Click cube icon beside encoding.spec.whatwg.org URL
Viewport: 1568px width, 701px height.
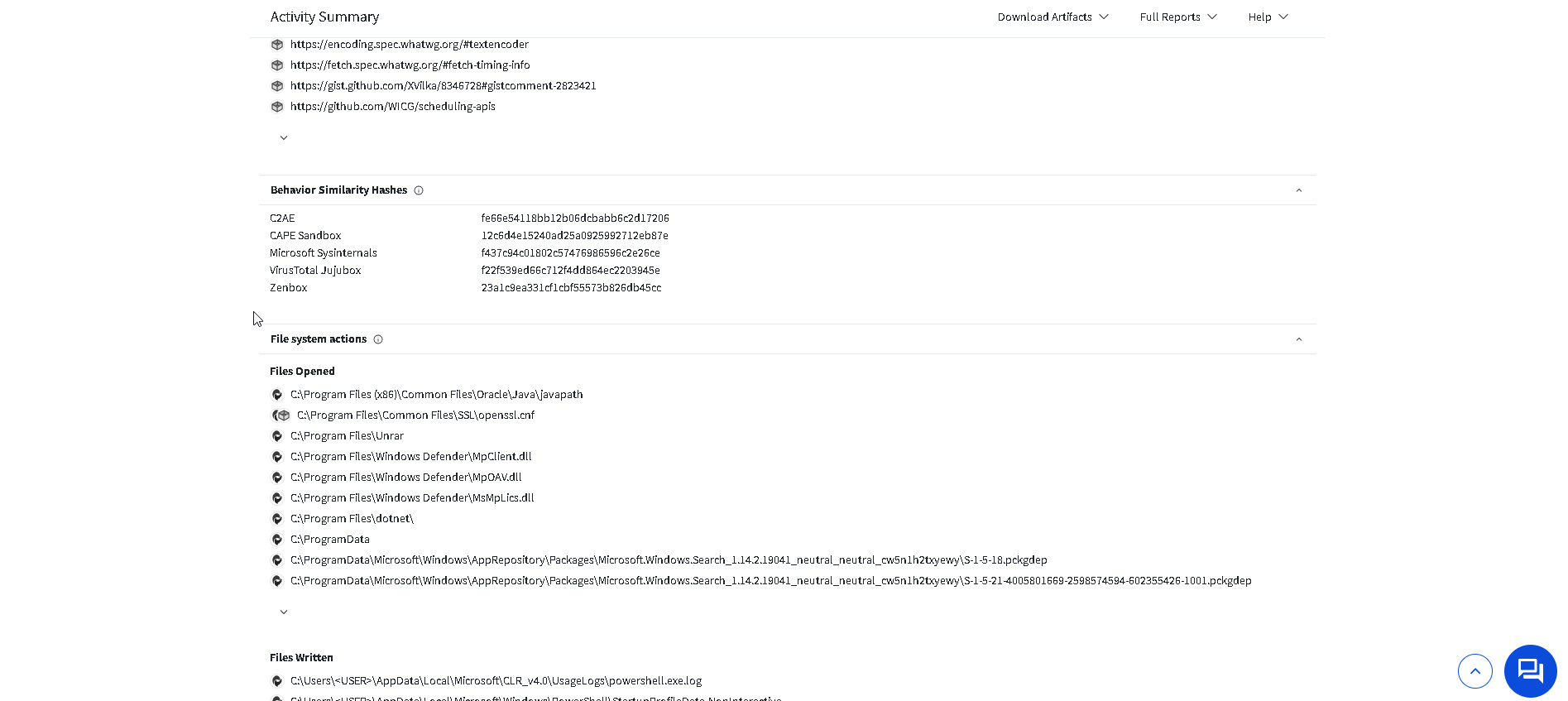pyautogui.click(x=277, y=45)
